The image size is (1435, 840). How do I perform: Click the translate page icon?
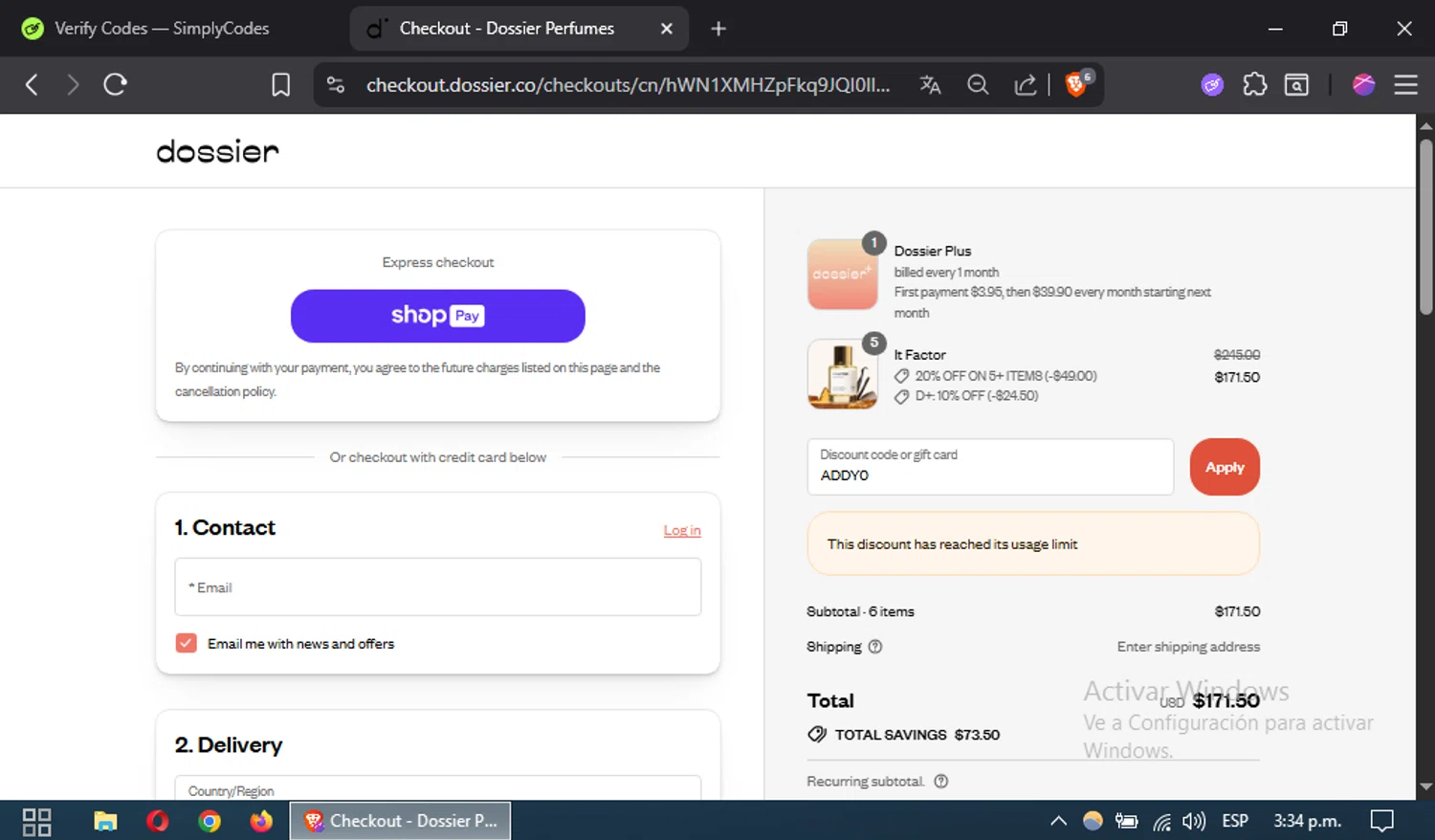click(x=930, y=85)
